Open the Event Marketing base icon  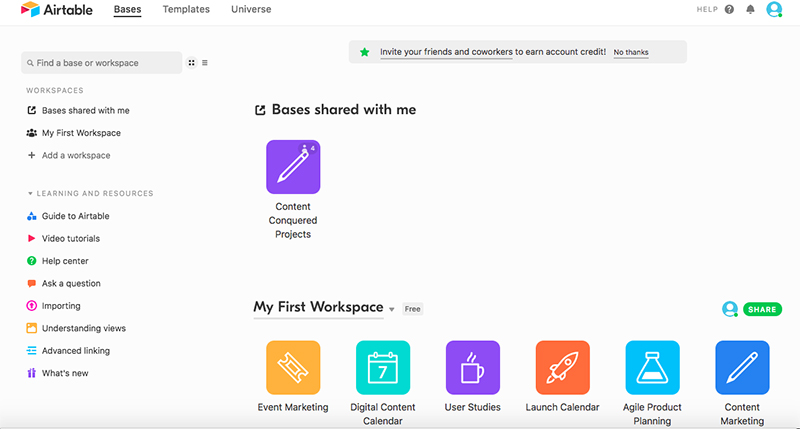(293, 367)
